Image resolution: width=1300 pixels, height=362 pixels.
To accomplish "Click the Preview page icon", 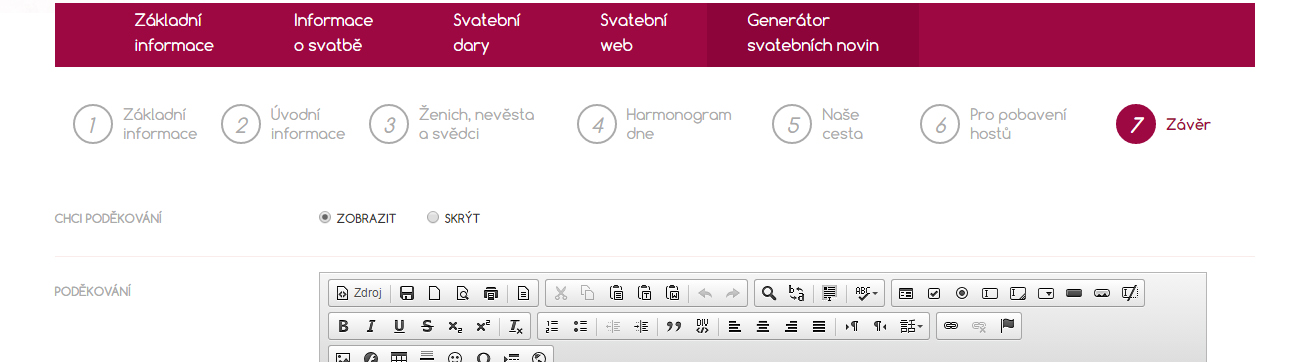I will (462, 293).
